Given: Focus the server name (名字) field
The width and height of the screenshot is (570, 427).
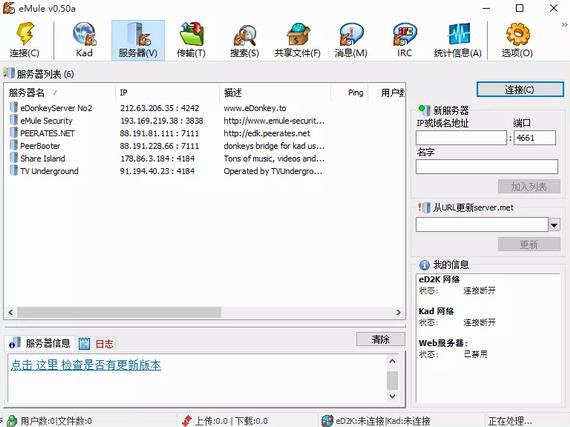Looking at the screenshot, I should tap(487, 166).
